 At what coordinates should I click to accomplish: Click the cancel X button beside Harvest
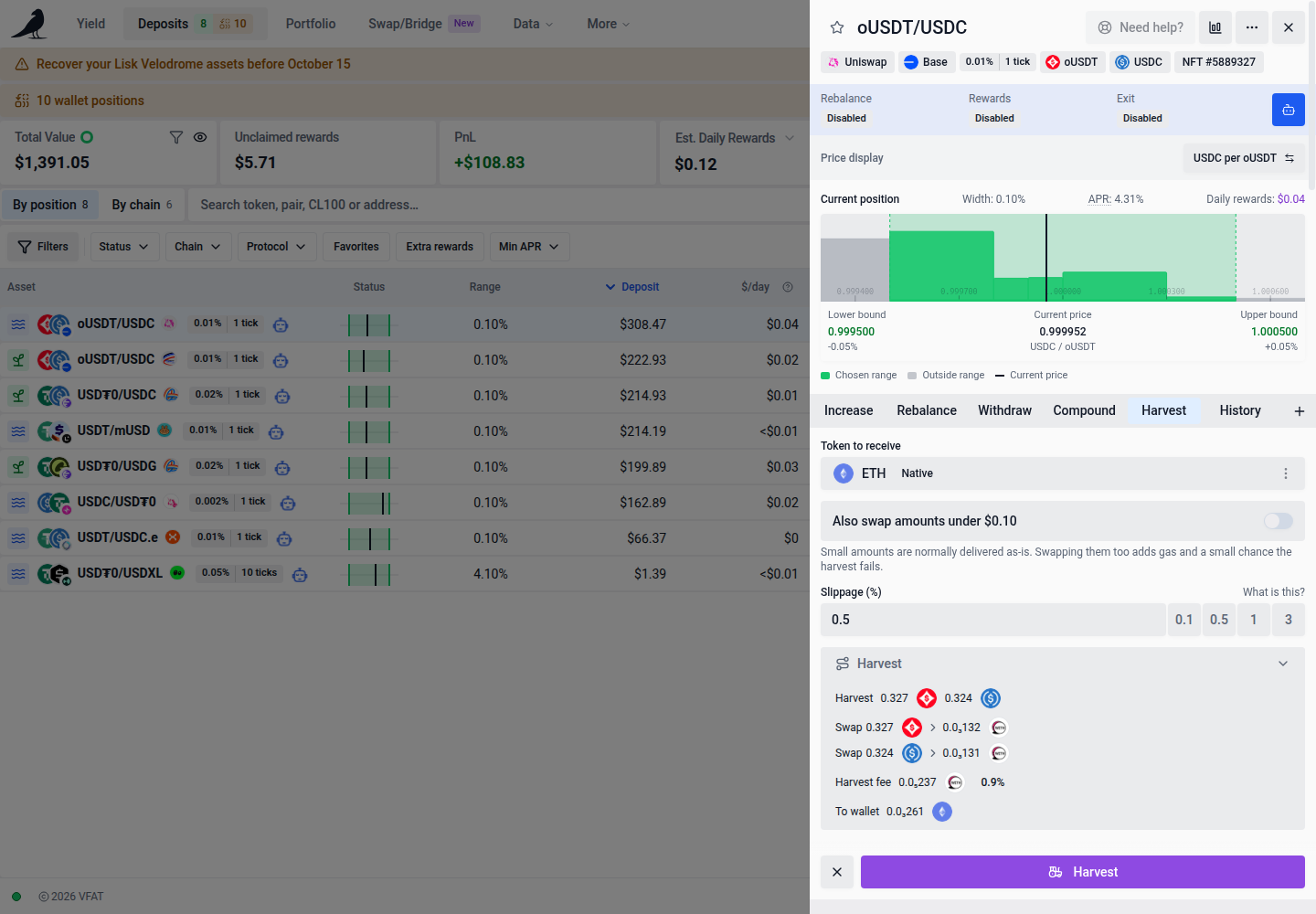tap(837, 872)
